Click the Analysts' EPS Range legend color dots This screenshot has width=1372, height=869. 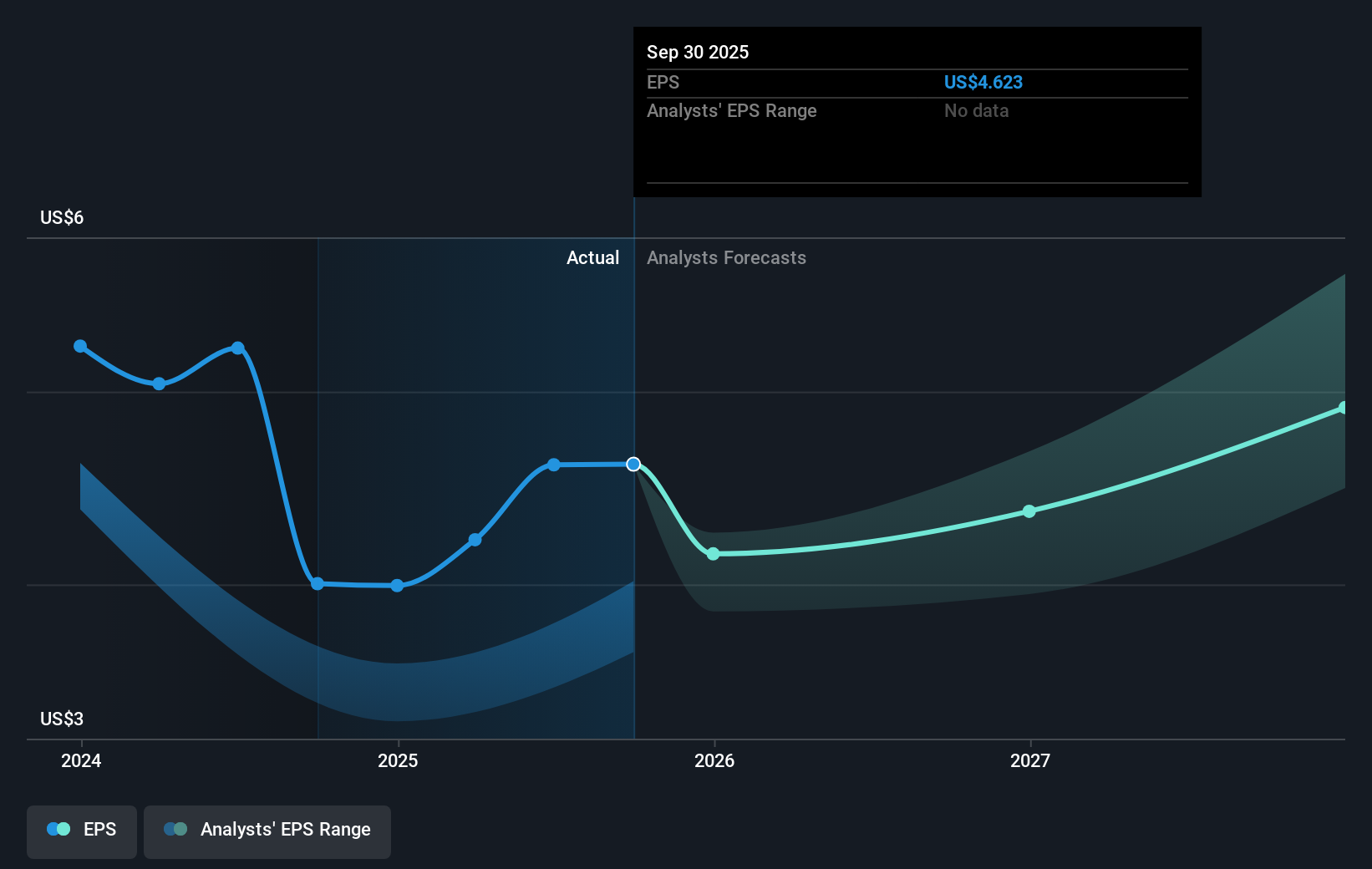coord(175,830)
